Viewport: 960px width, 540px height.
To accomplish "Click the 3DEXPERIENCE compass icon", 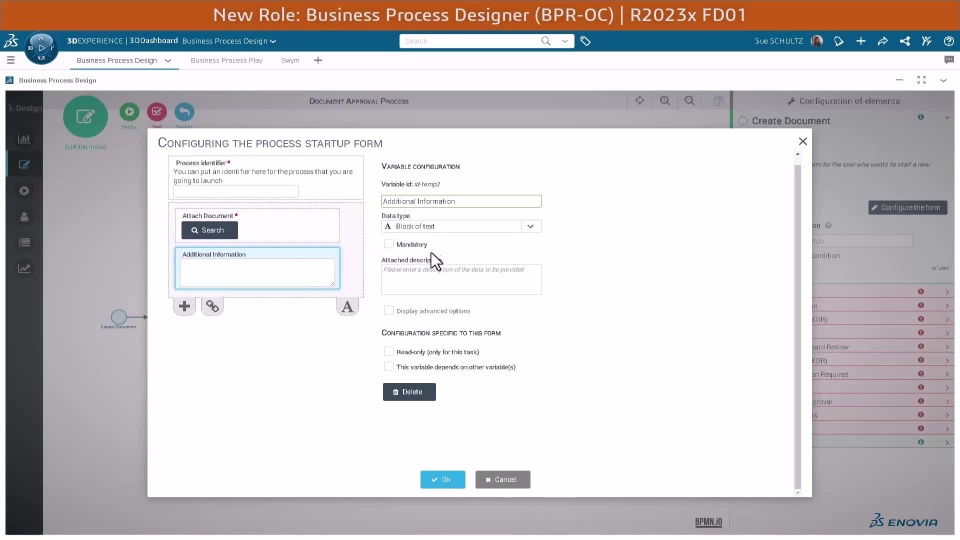I will coord(41,47).
